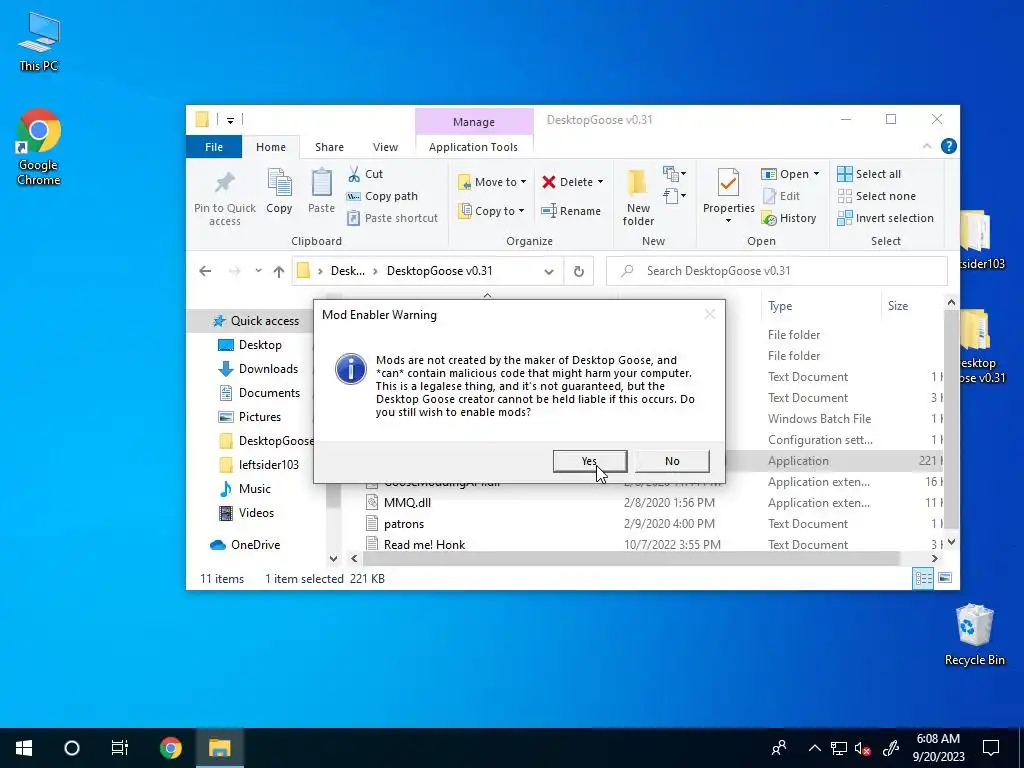Switch to Details view layout icon
This screenshot has height=768, width=1024.
coord(923,579)
